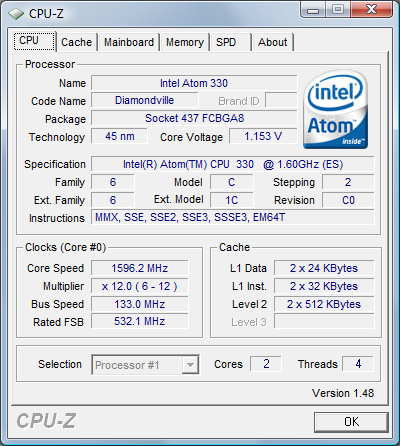Click the OK button
The height and width of the screenshot is (446, 400).
coord(351,422)
